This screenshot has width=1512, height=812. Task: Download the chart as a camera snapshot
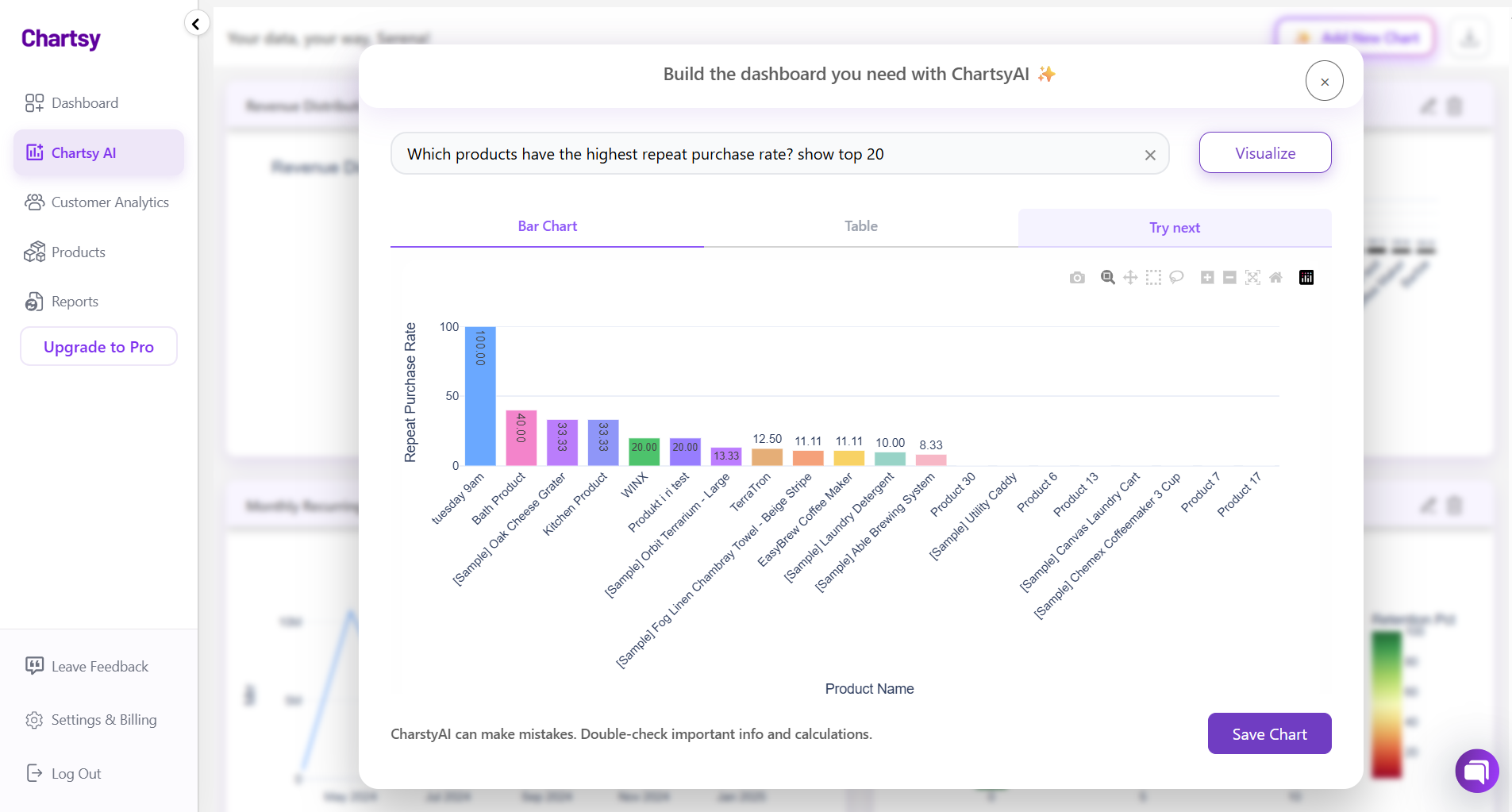[1077, 277]
